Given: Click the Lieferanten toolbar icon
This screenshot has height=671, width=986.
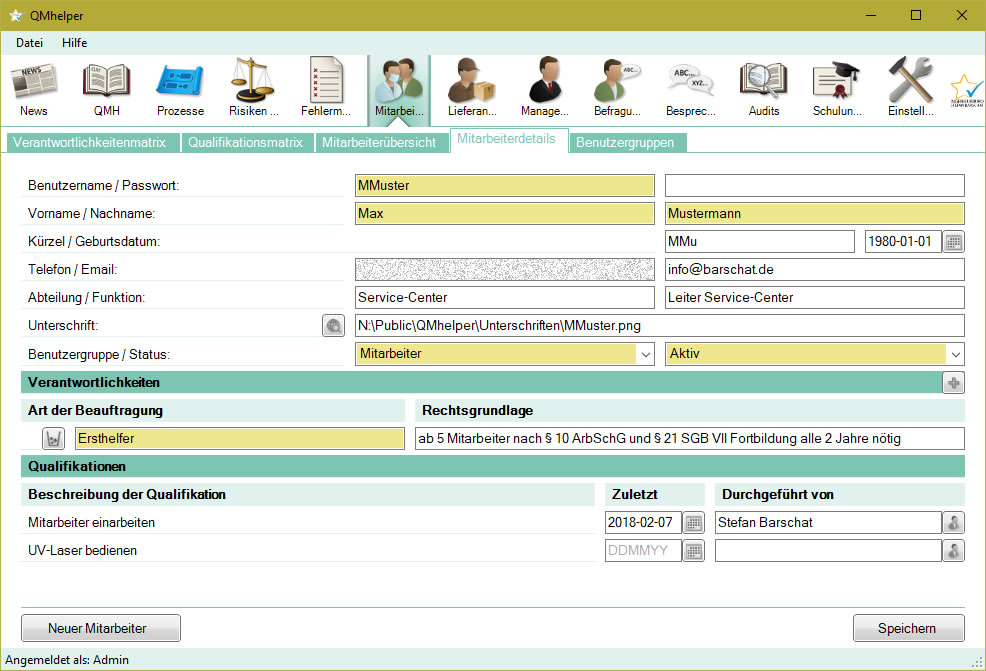Looking at the screenshot, I should click(472, 88).
